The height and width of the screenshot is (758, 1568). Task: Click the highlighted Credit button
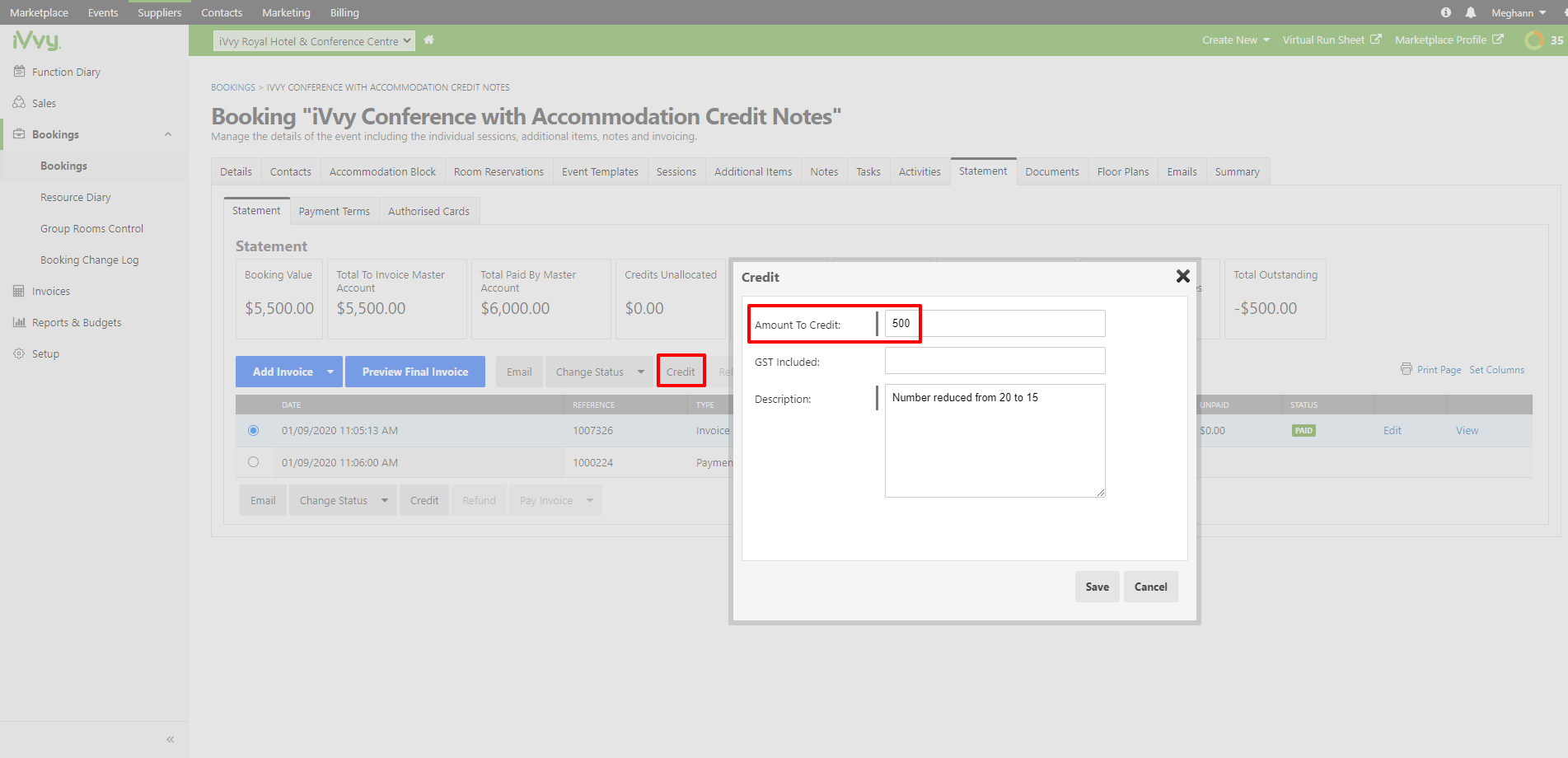point(681,372)
